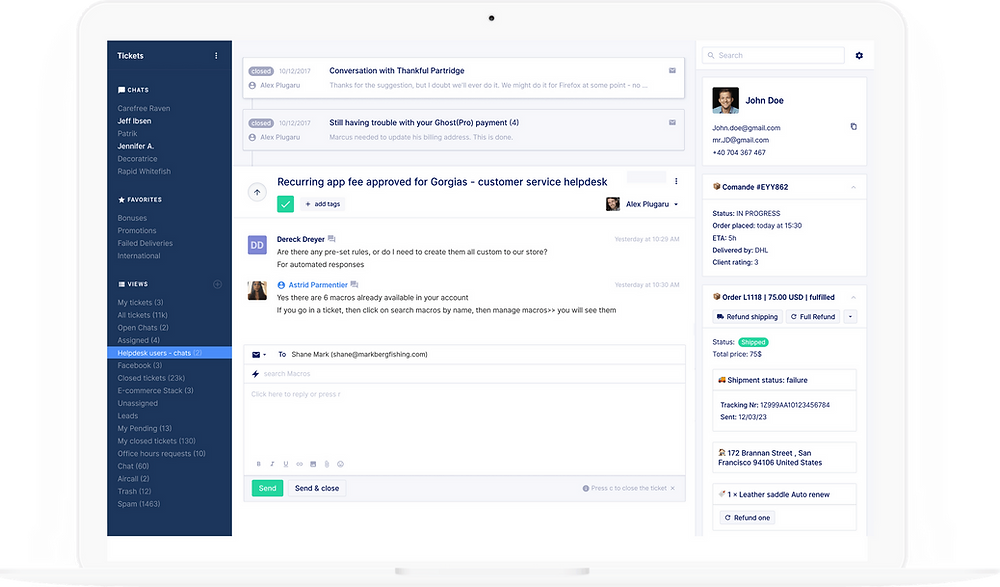Click the Search field
The image size is (1000, 587).
pos(774,56)
